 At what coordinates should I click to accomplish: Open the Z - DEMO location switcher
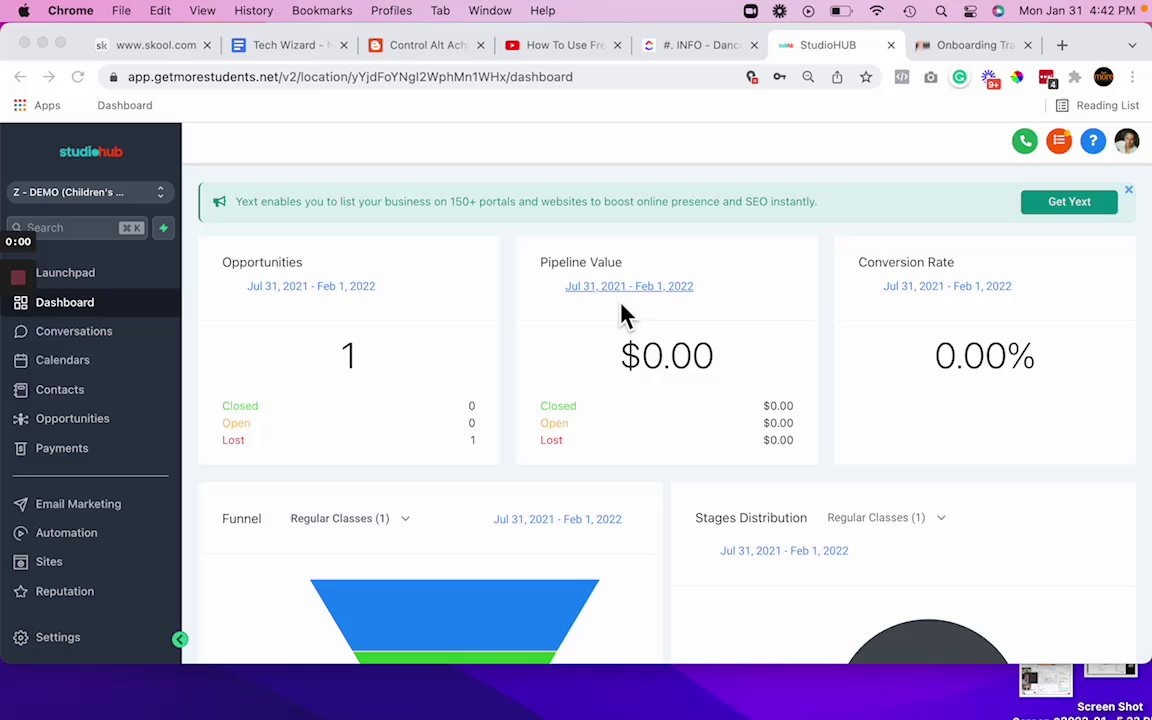tap(90, 192)
